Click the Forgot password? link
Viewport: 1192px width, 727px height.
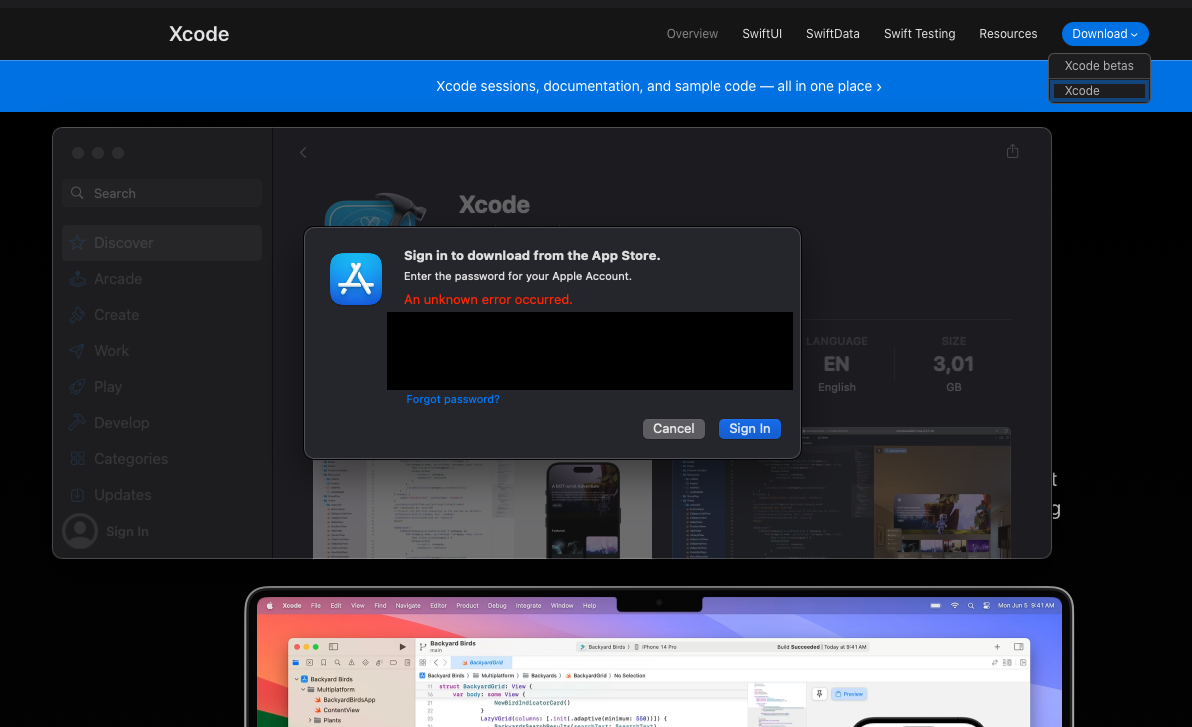(x=453, y=399)
